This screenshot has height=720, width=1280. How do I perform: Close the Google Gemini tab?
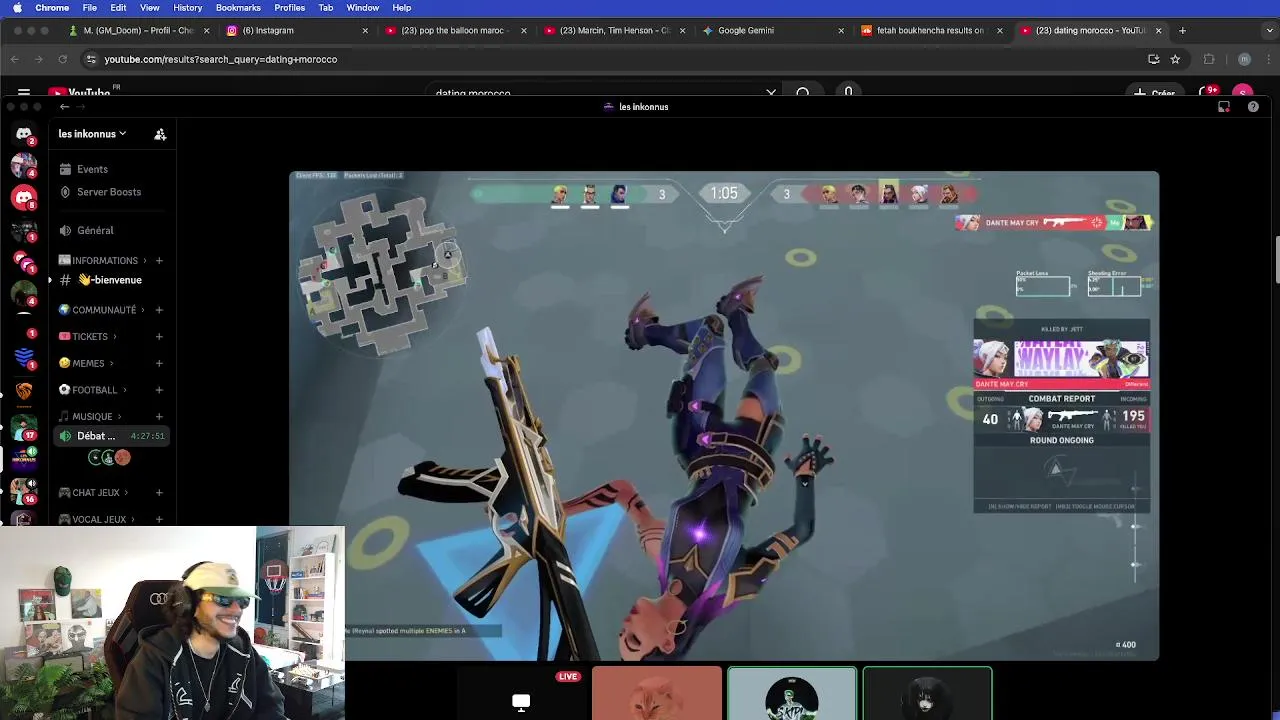click(x=841, y=31)
